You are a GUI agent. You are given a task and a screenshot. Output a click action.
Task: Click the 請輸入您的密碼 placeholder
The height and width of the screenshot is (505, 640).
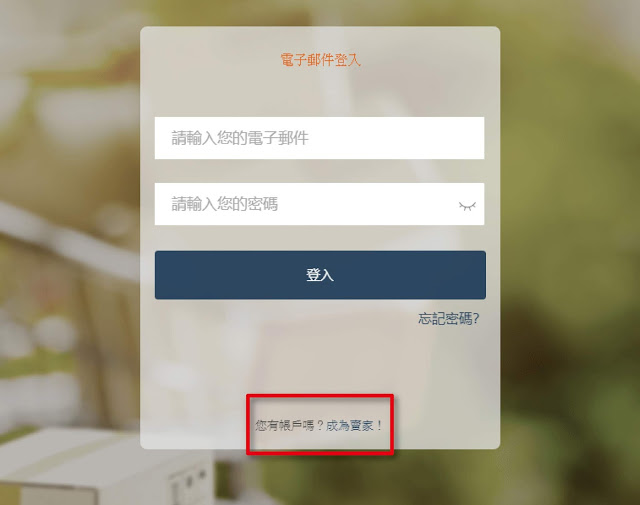tap(224, 204)
